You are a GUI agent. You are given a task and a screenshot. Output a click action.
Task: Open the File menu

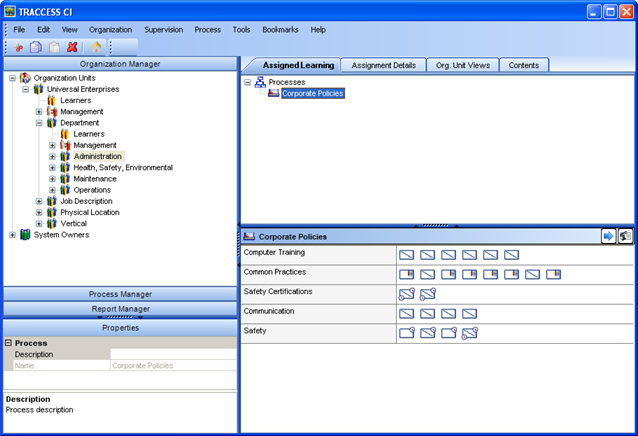[19, 30]
